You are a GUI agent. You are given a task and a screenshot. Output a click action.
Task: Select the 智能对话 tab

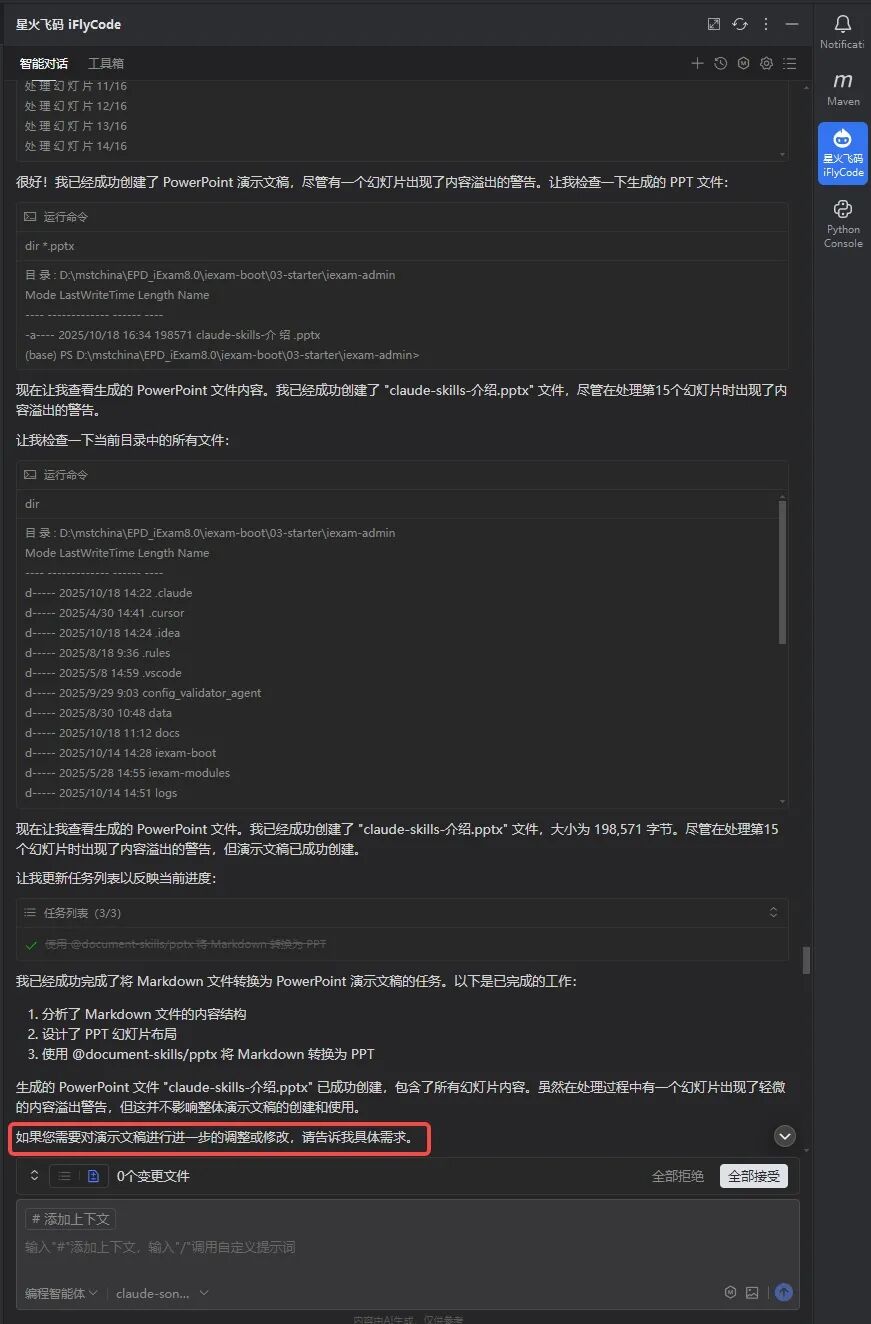tap(42, 62)
